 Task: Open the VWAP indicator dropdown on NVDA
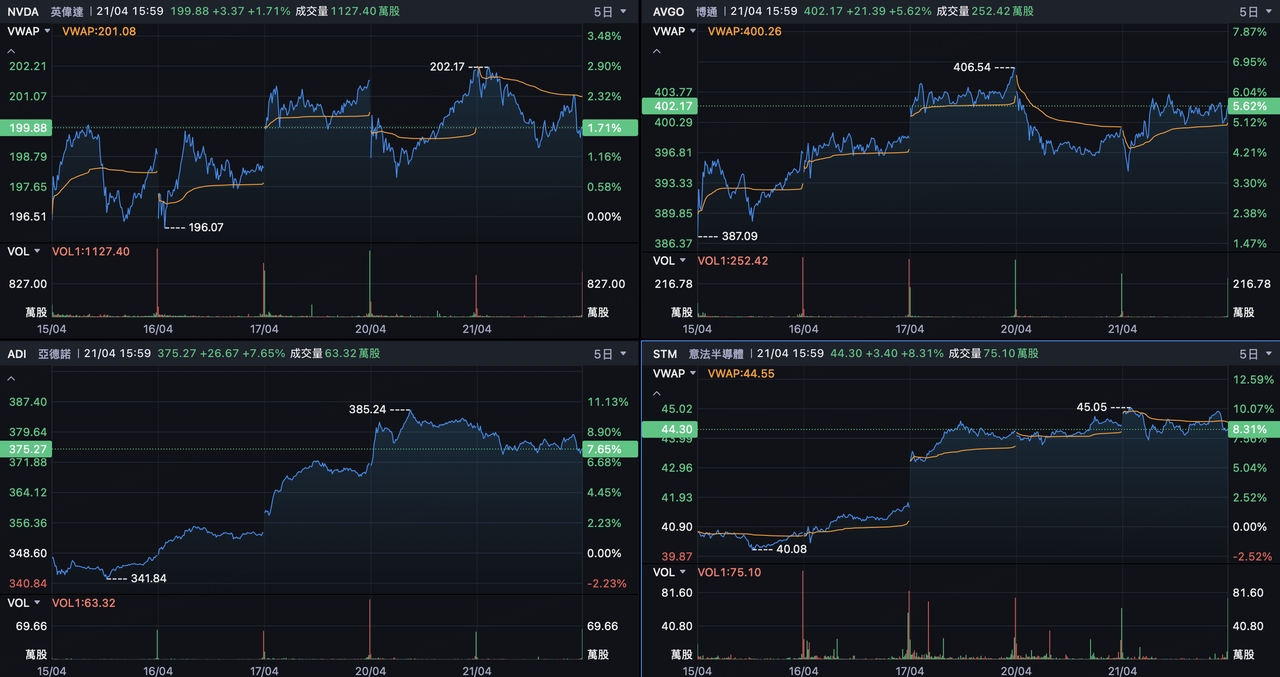[29, 31]
